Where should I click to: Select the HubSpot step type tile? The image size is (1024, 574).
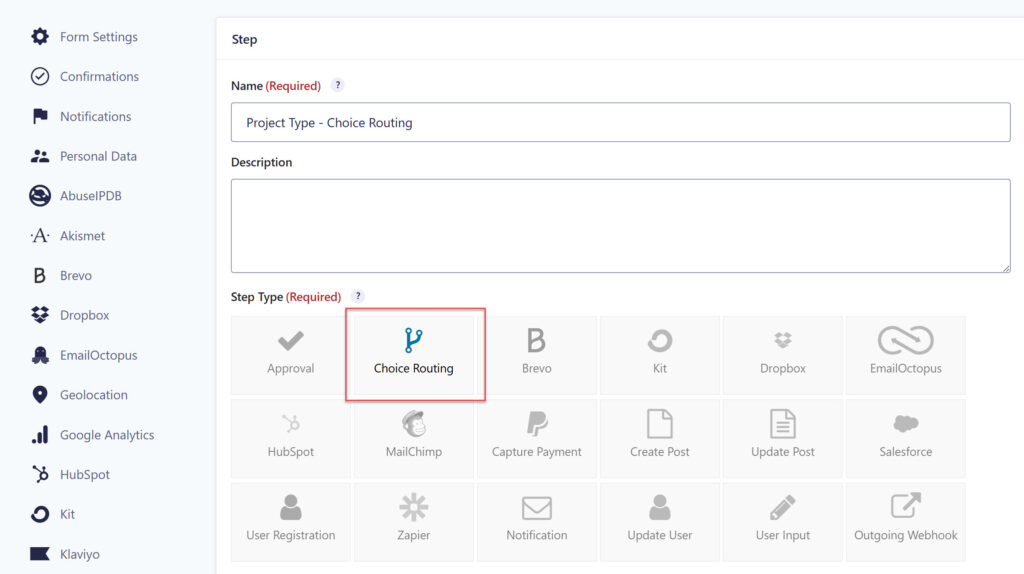pos(291,439)
